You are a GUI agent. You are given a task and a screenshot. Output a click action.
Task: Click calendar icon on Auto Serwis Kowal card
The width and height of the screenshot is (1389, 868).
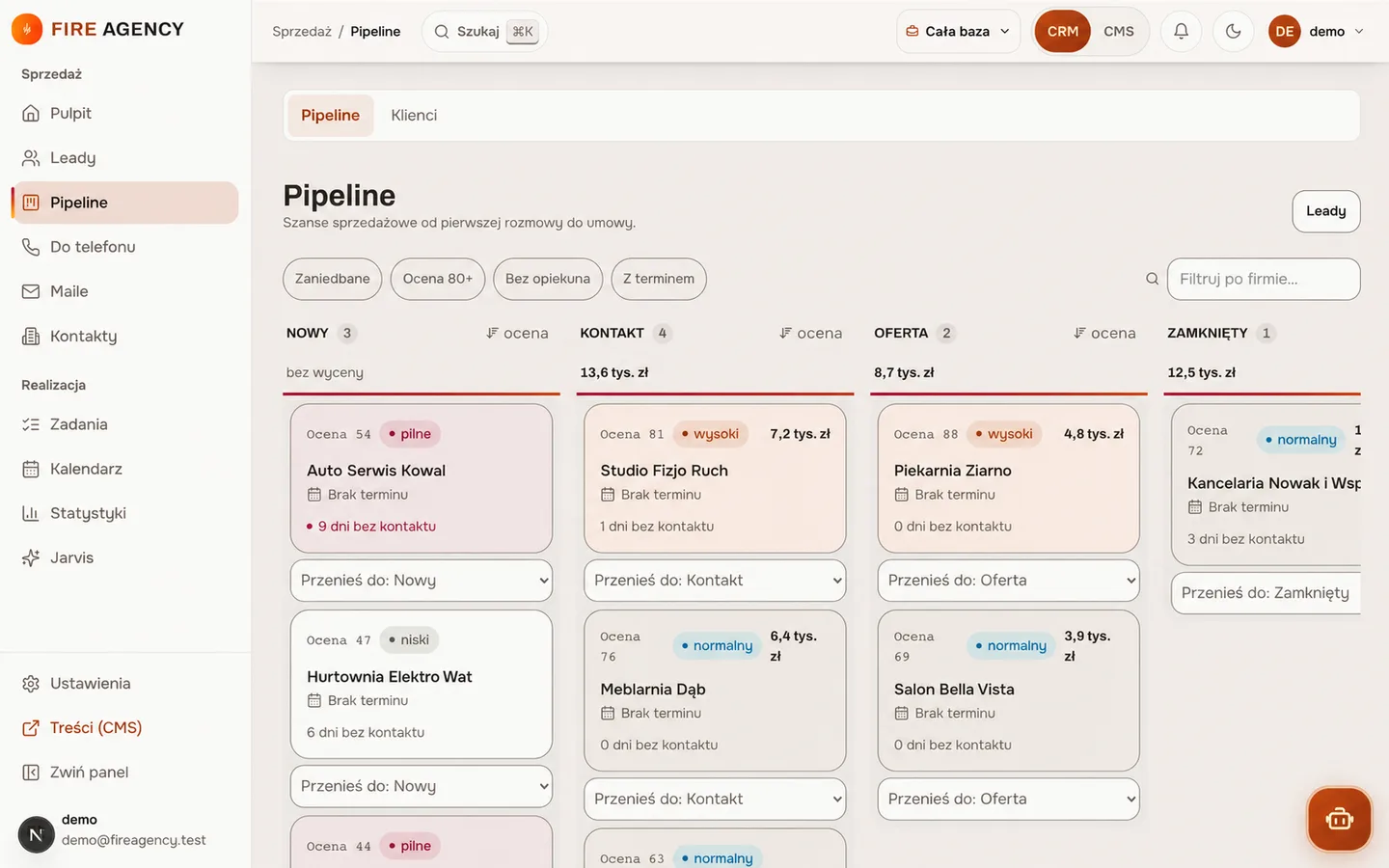coord(314,495)
